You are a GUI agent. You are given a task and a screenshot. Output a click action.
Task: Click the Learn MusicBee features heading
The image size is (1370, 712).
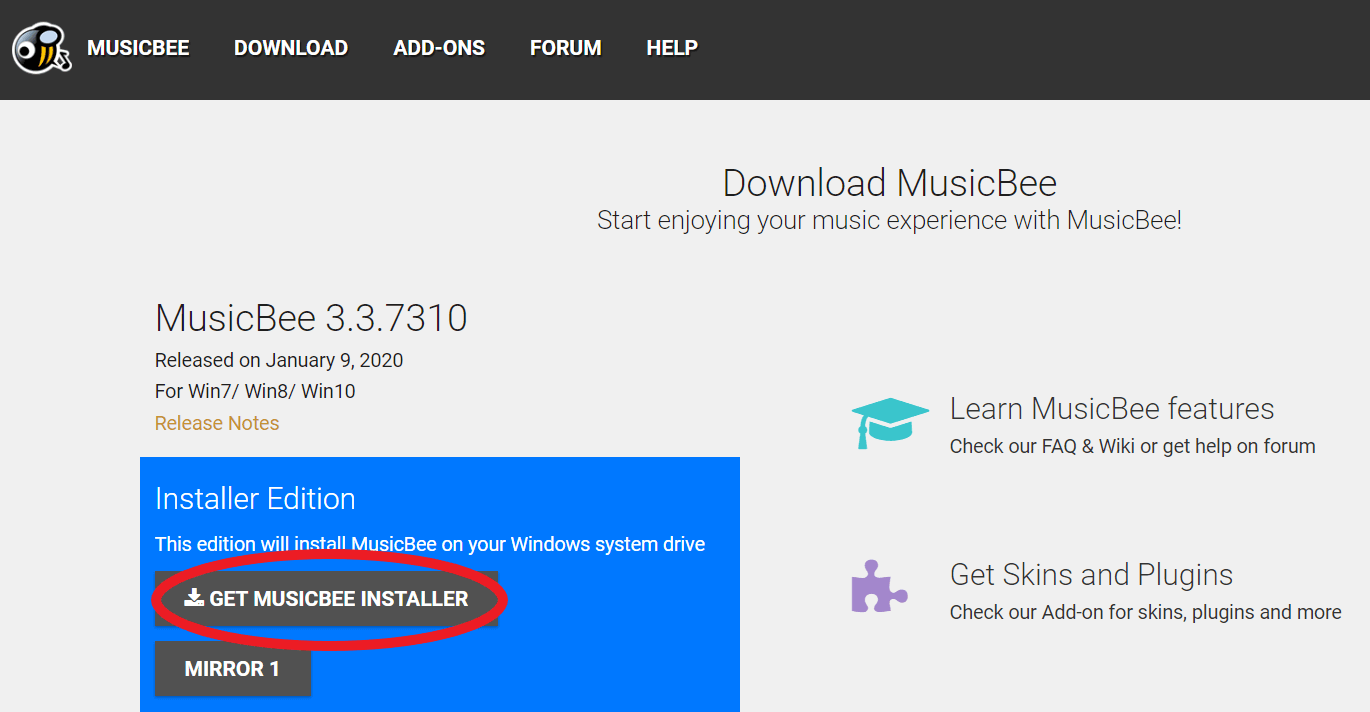1110,408
